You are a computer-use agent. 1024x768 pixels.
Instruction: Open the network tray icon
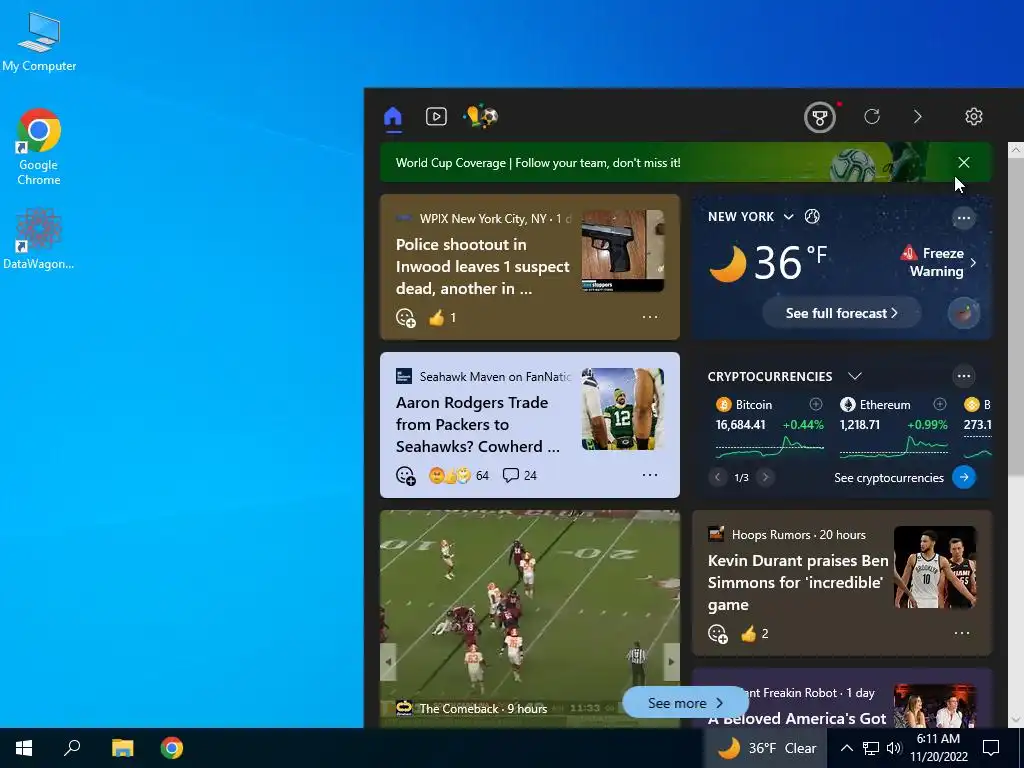click(871, 748)
